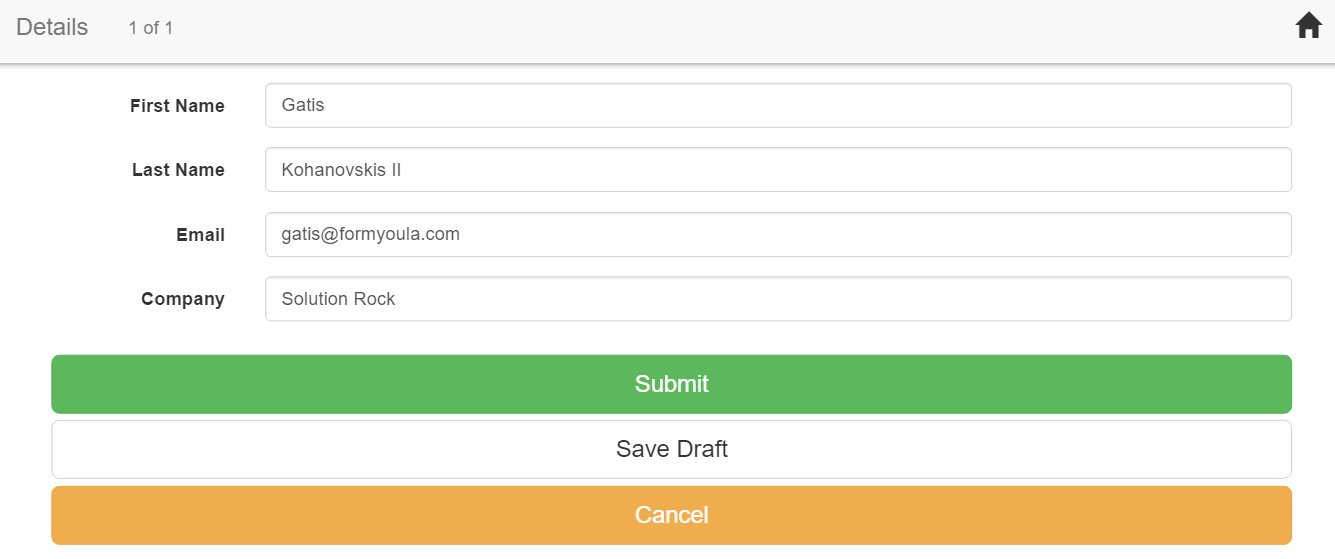
Task: Click the 'Last Name' field label
Action: (178, 170)
